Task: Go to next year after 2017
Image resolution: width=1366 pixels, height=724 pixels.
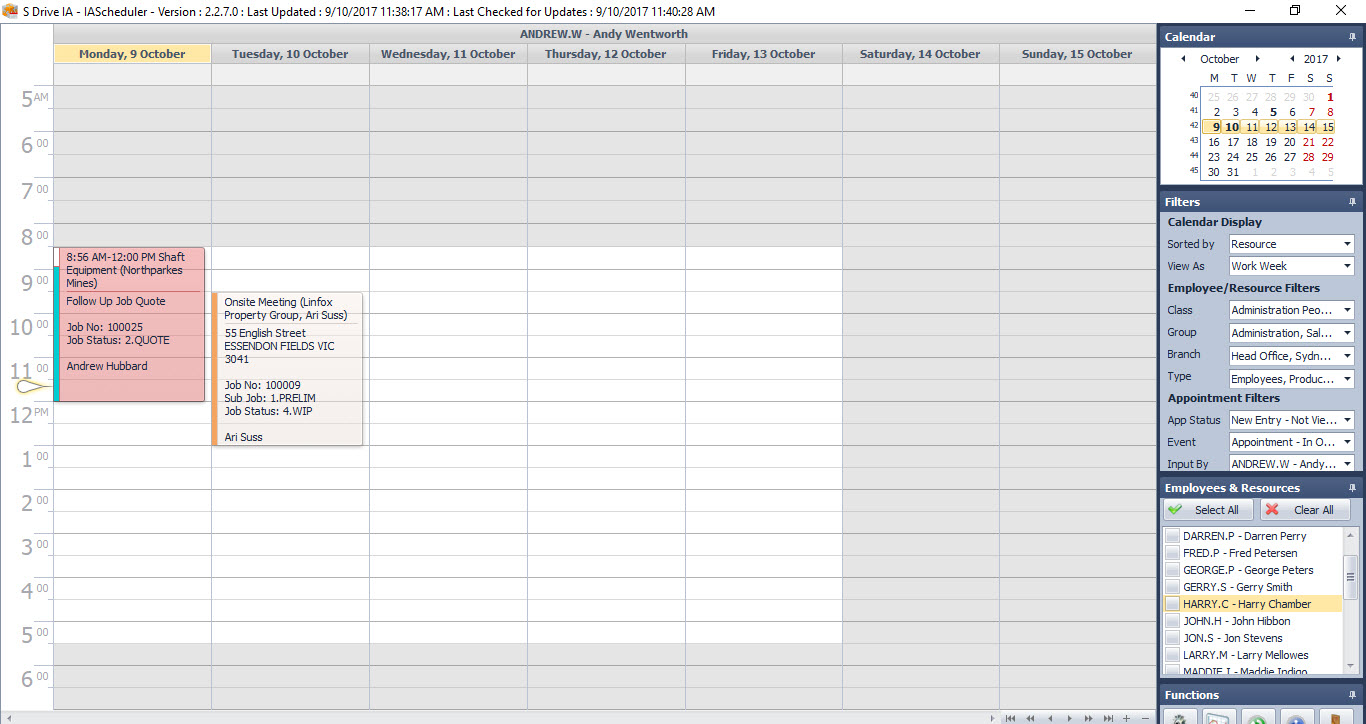Action: point(1340,59)
